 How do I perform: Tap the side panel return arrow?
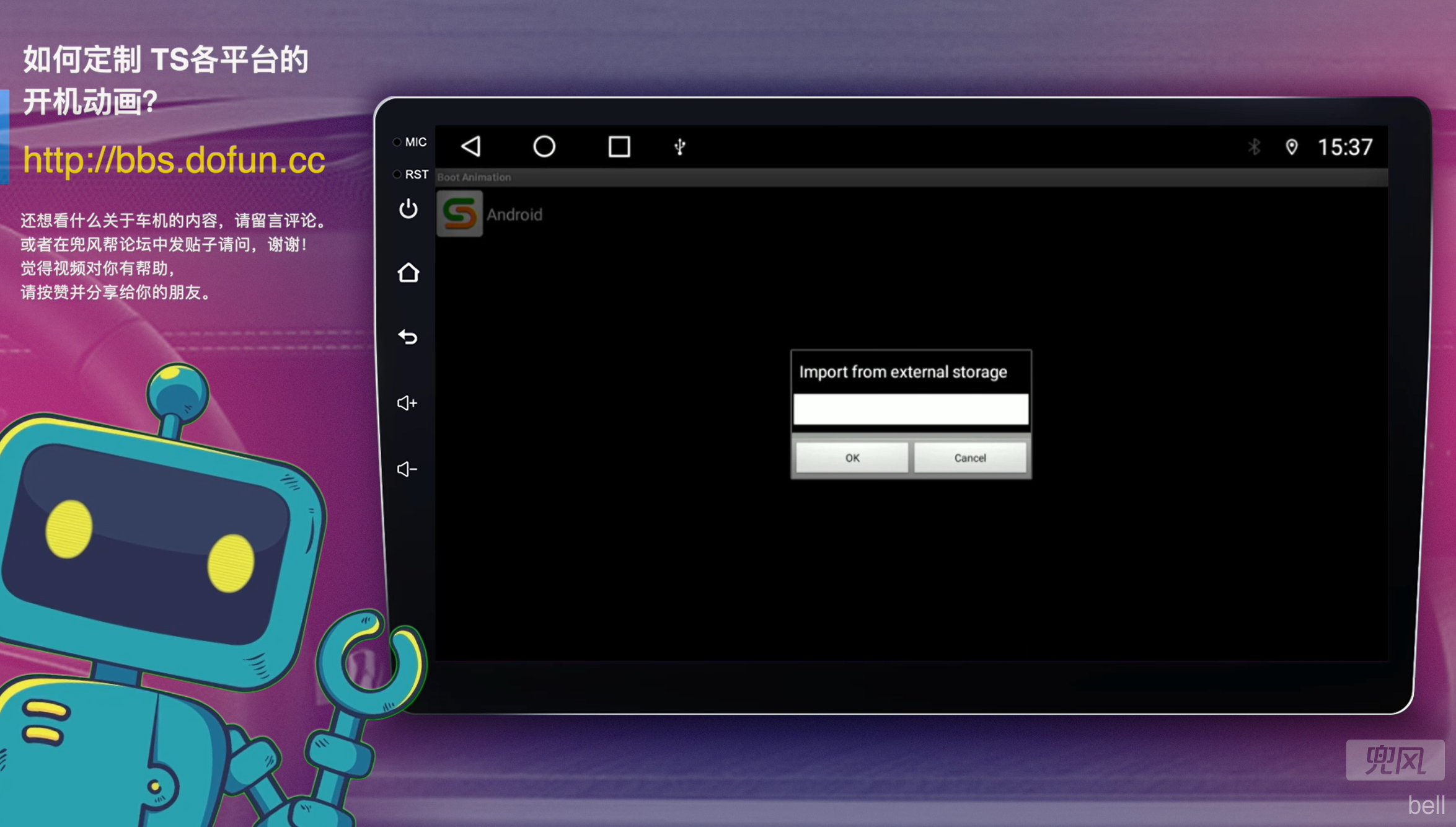(x=408, y=337)
